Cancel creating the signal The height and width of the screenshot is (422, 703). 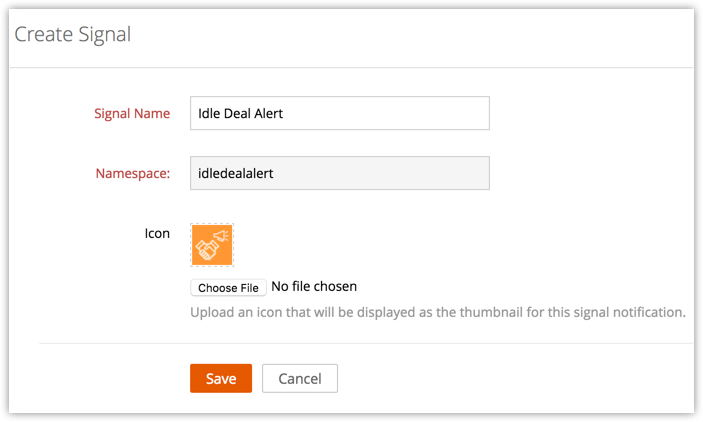(x=299, y=378)
